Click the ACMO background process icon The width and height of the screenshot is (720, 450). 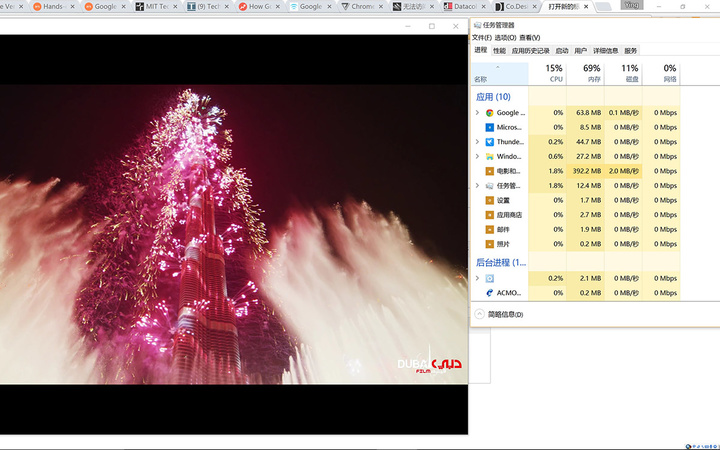click(x=490, y=293)
